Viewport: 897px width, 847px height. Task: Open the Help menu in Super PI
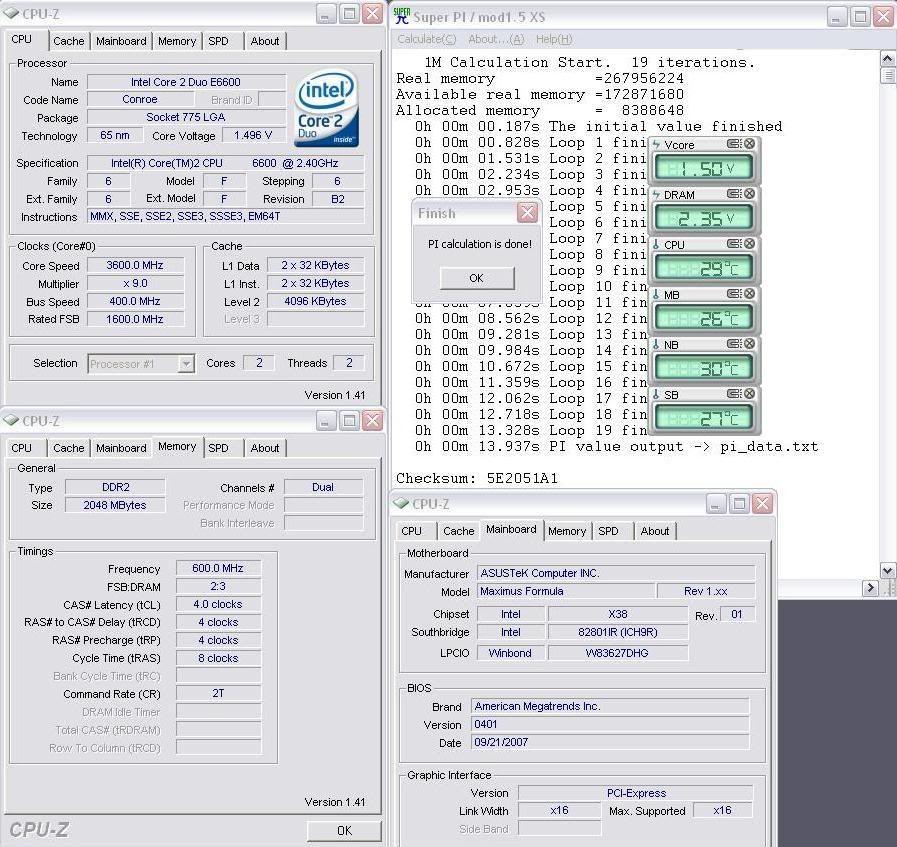click(x=554, y=39)
